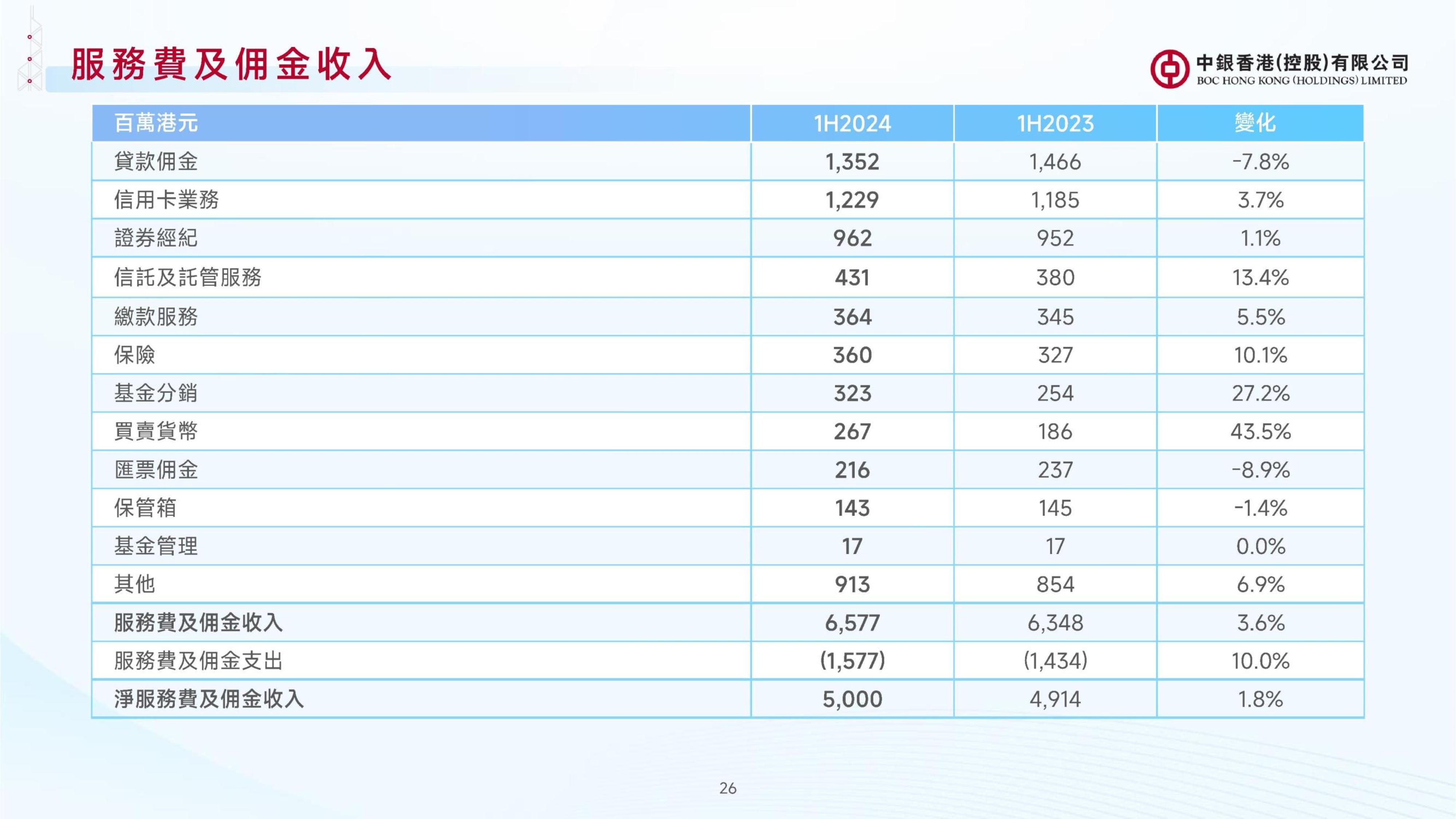Click the 1H2023 column header
Screen dimensions: 1456x819
coord(1055,123)
